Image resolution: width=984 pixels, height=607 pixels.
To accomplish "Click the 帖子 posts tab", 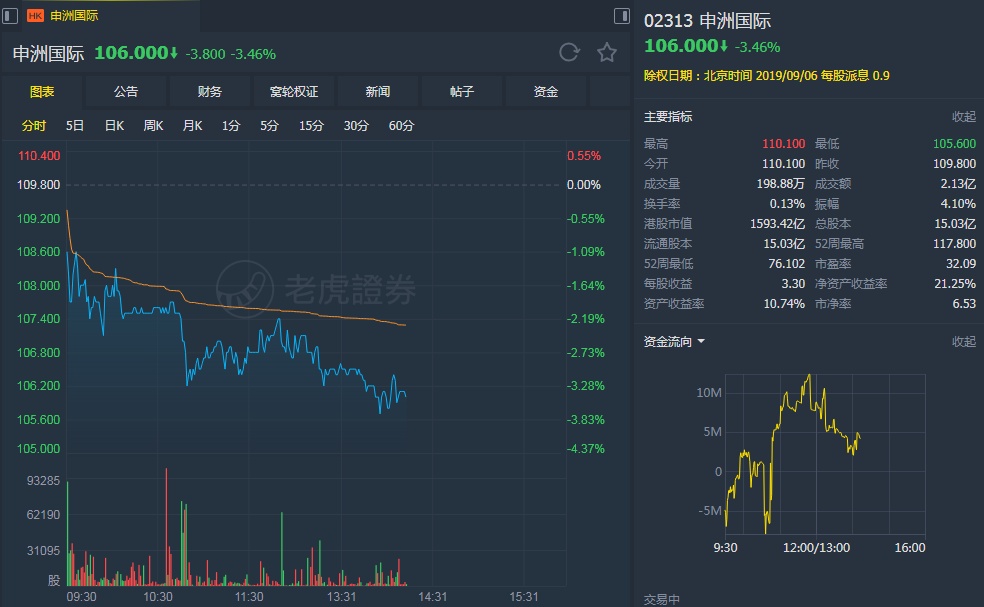I will coord(462,92).
